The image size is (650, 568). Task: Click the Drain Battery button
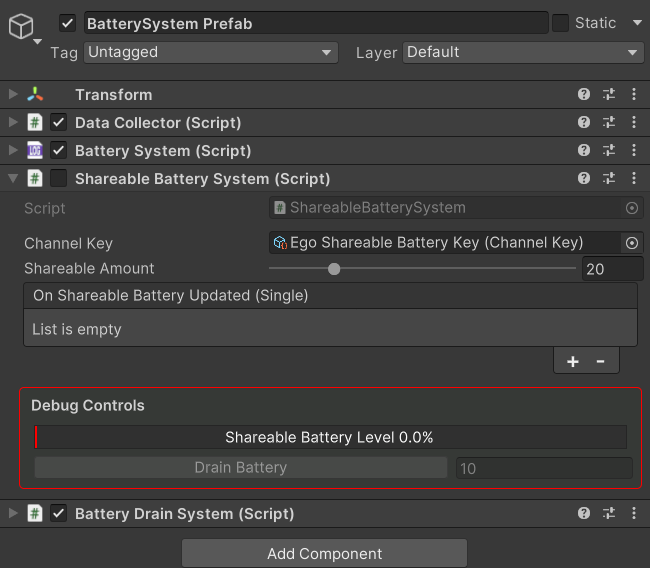point(241,468)
